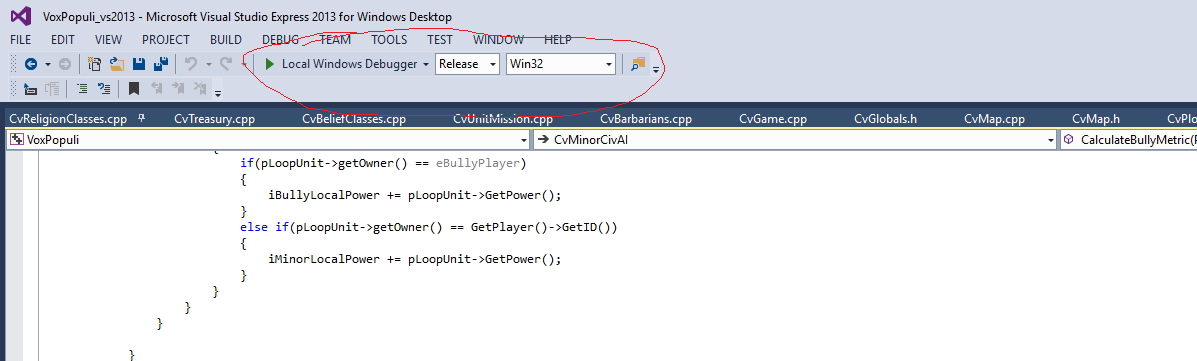Click the Open File folder icon
Image resolution: width=1197 pixels, height=361 pixels.
coord(117,64)
